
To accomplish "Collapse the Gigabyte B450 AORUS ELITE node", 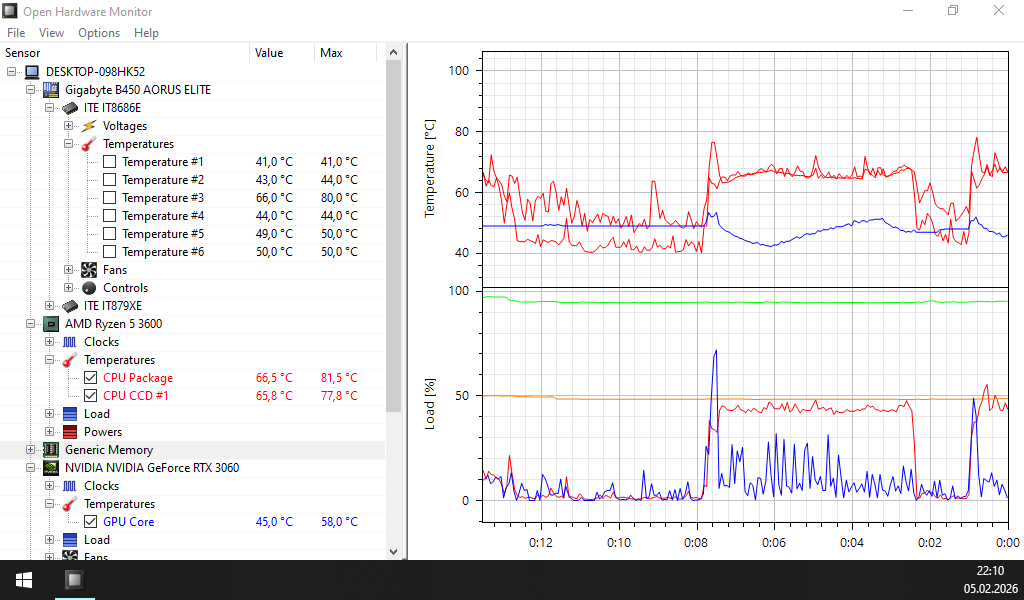I will tap(30, 89).
